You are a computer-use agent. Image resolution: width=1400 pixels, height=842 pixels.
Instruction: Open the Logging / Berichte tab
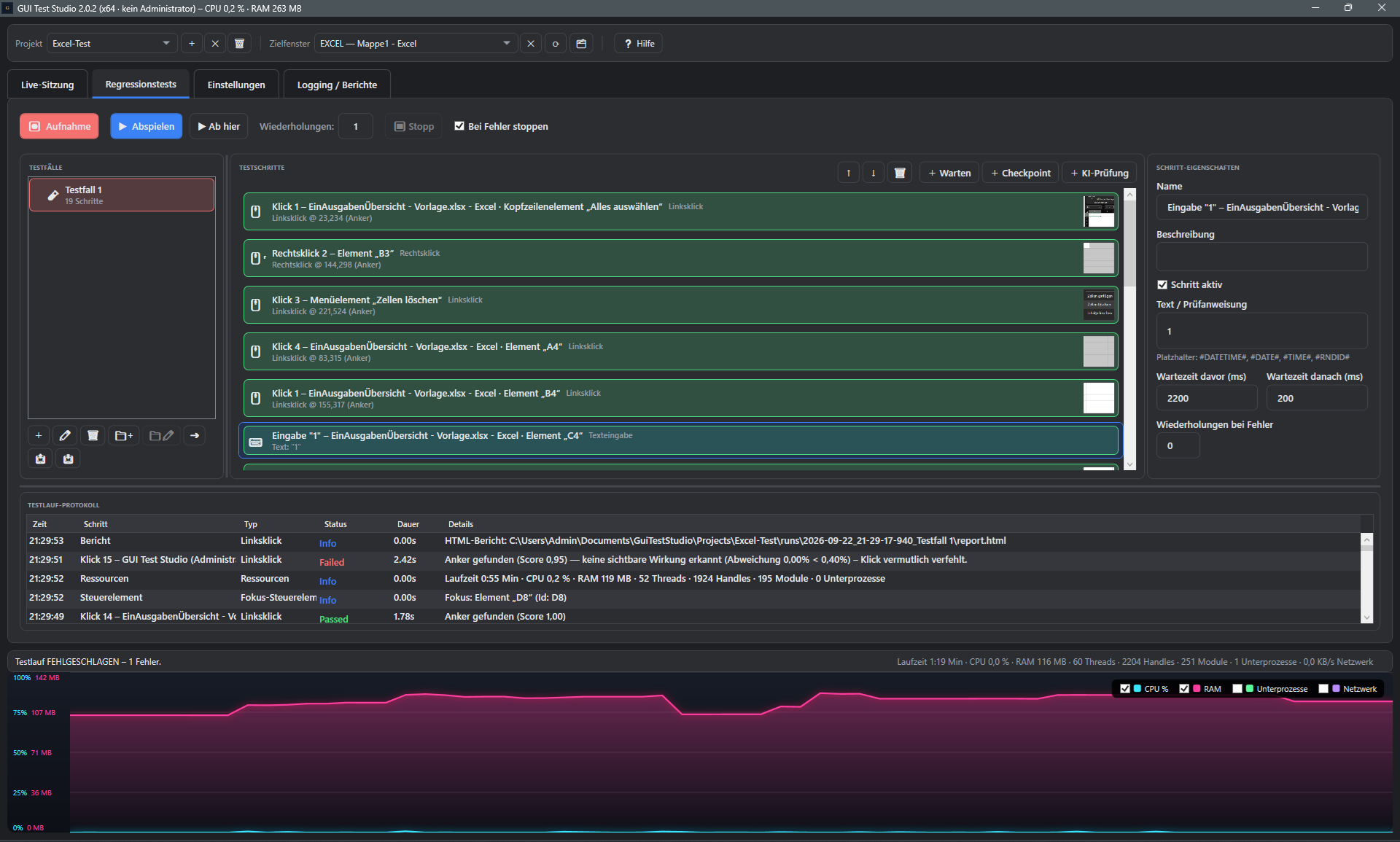(x=337, y=85)
